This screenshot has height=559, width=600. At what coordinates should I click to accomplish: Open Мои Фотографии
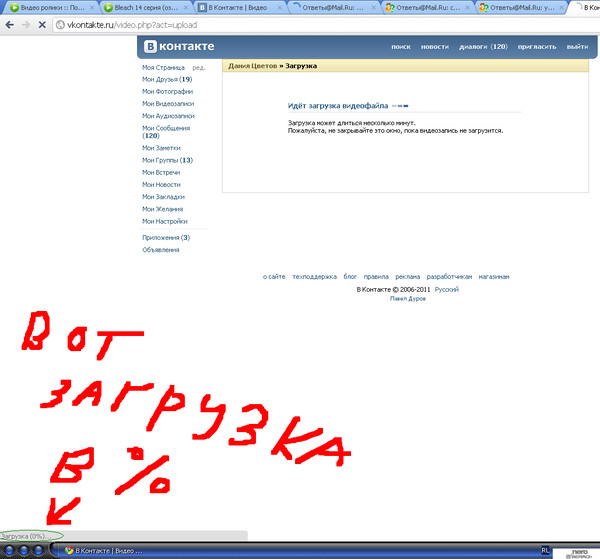(x=167, y=91)
